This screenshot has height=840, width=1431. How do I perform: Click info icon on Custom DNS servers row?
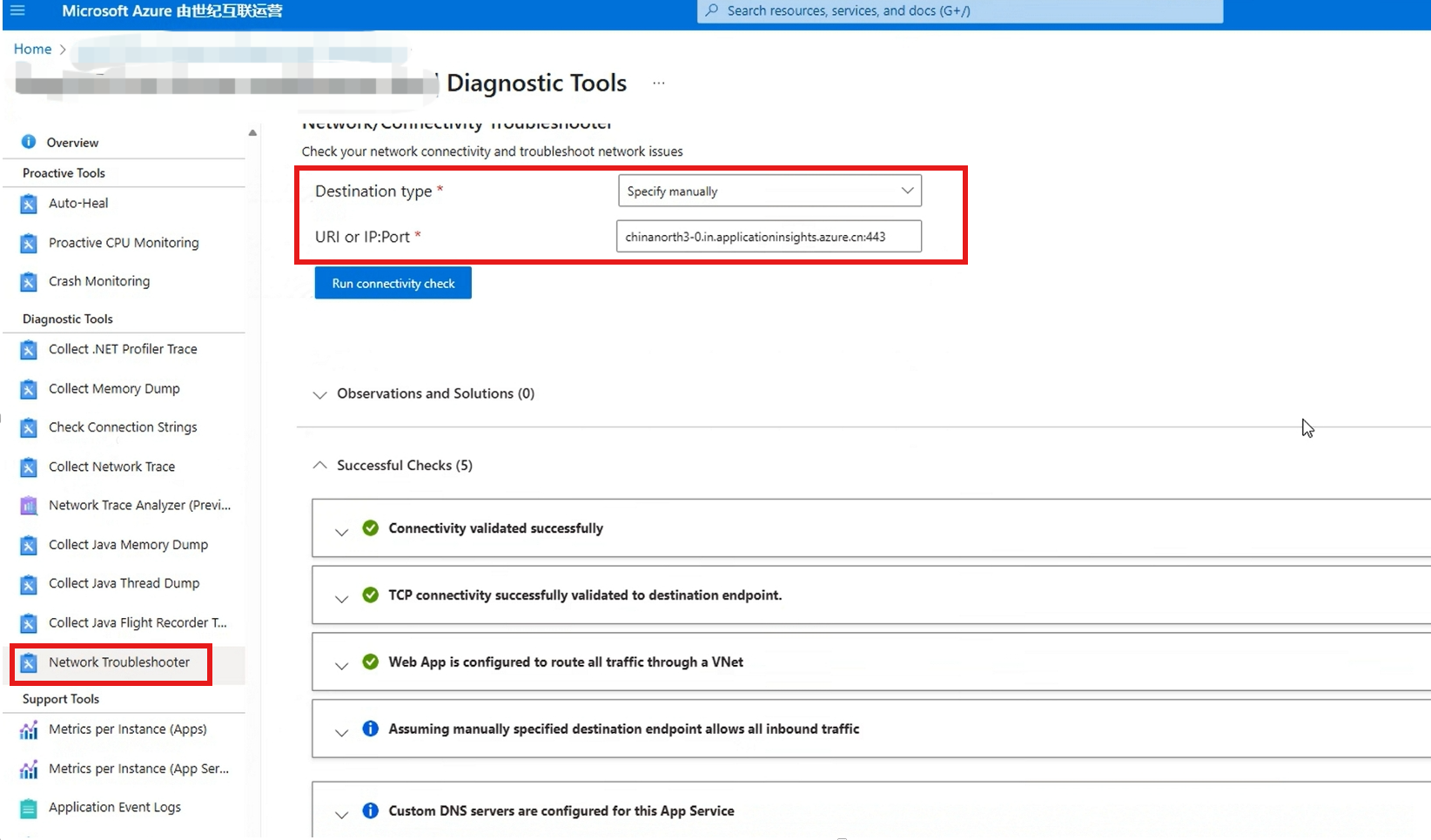pos(371,810)
